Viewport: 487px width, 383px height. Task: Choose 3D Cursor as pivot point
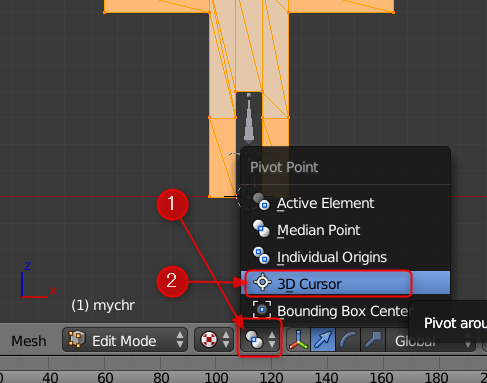345,284
